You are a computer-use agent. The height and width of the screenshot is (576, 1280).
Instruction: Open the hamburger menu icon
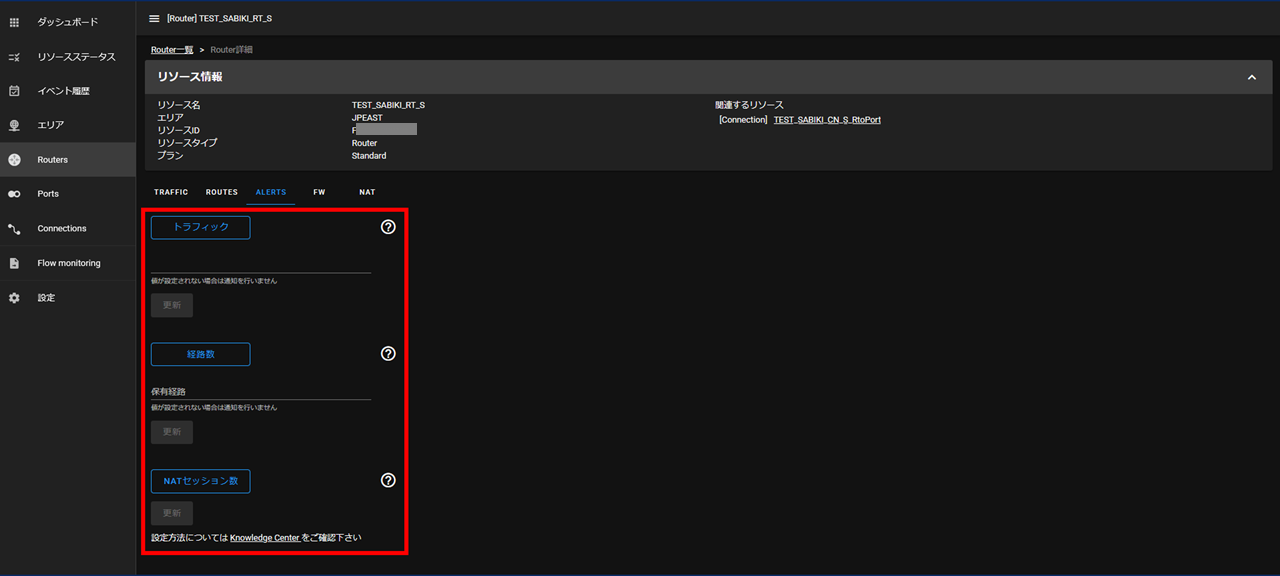click(154, 18)
